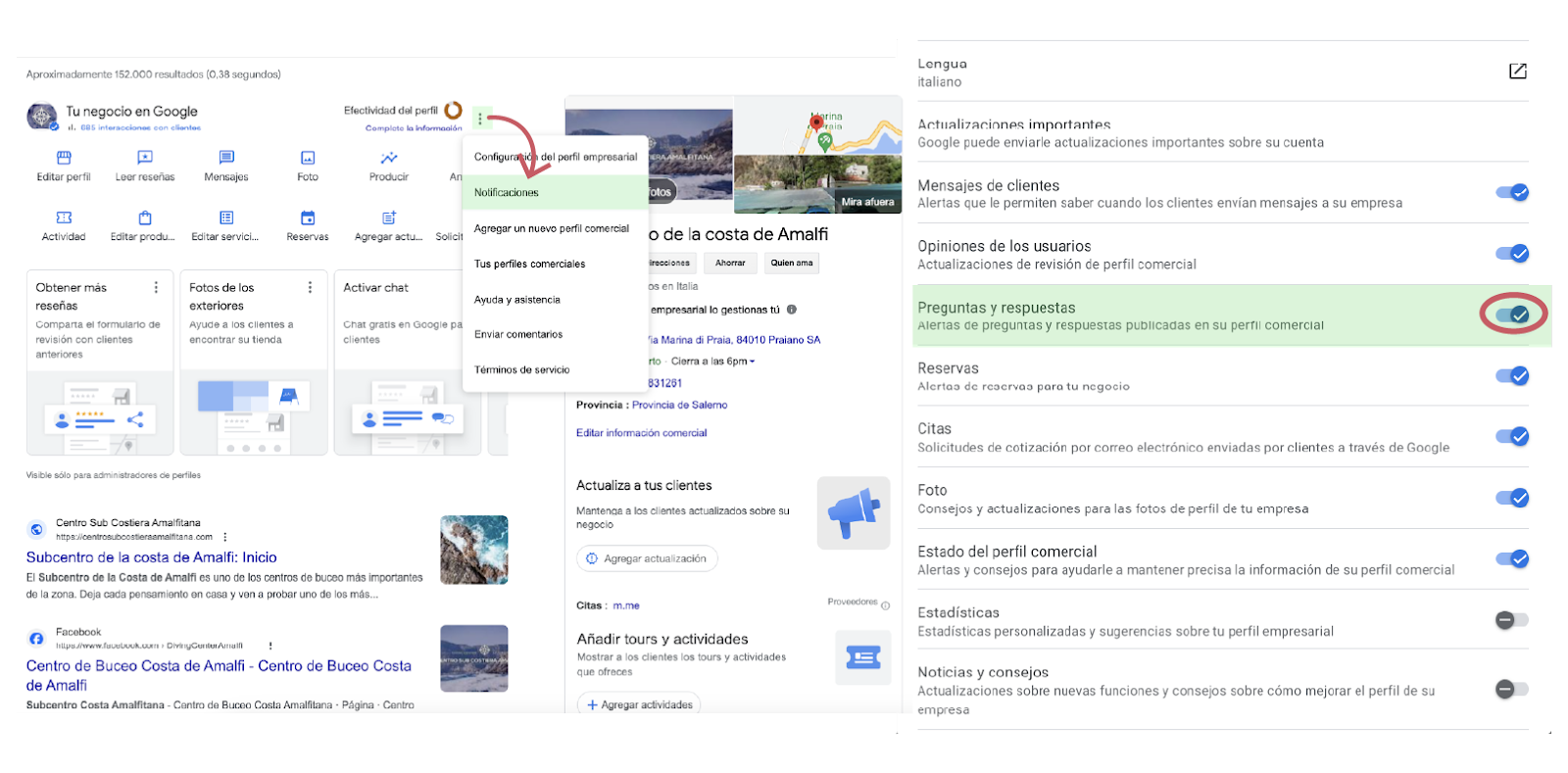Disable Mensajes de clientes notifications
This screenshot has height=773, width=1568.
pyautogui.click(x=1512, y=192)
